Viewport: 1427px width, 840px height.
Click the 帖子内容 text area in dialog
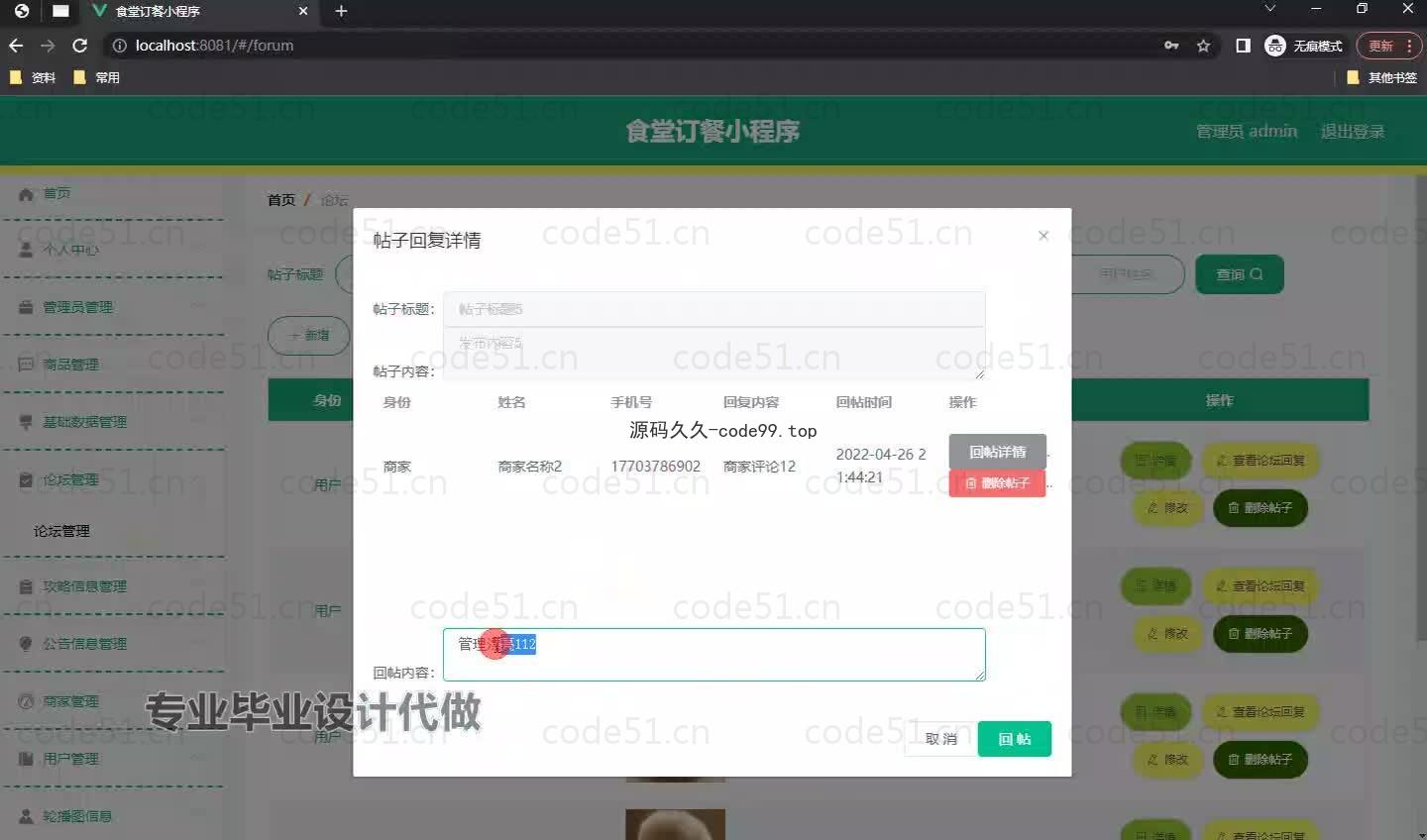(x=714, y=354)
